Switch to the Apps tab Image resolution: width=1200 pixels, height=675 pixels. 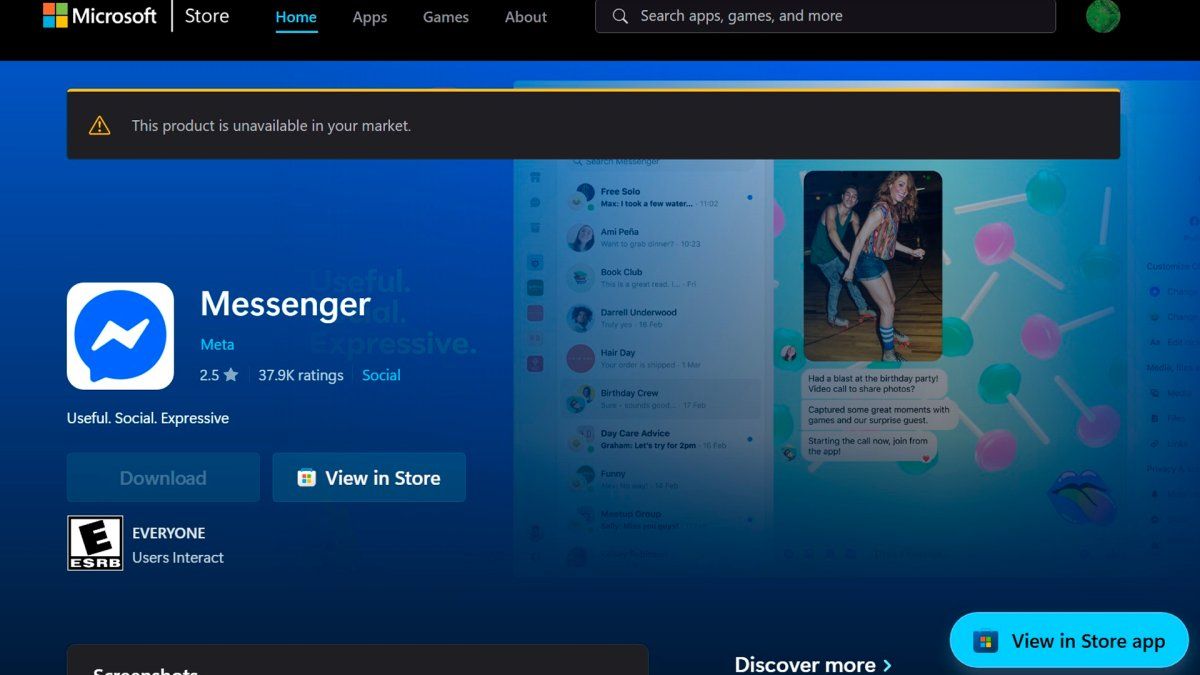point(369,17)
